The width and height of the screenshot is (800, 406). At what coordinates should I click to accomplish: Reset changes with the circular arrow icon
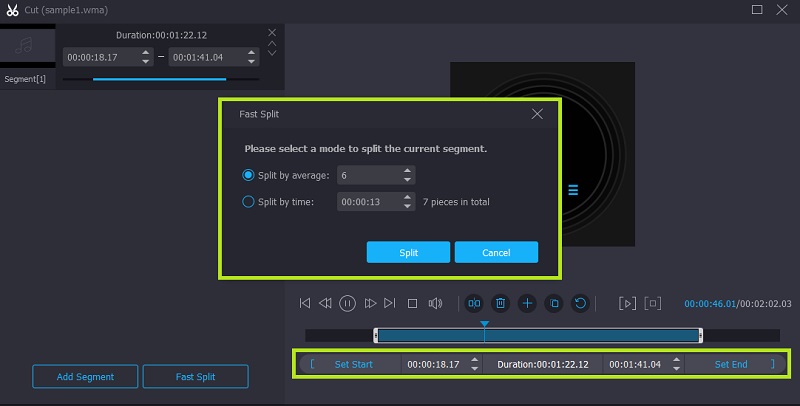579,303
